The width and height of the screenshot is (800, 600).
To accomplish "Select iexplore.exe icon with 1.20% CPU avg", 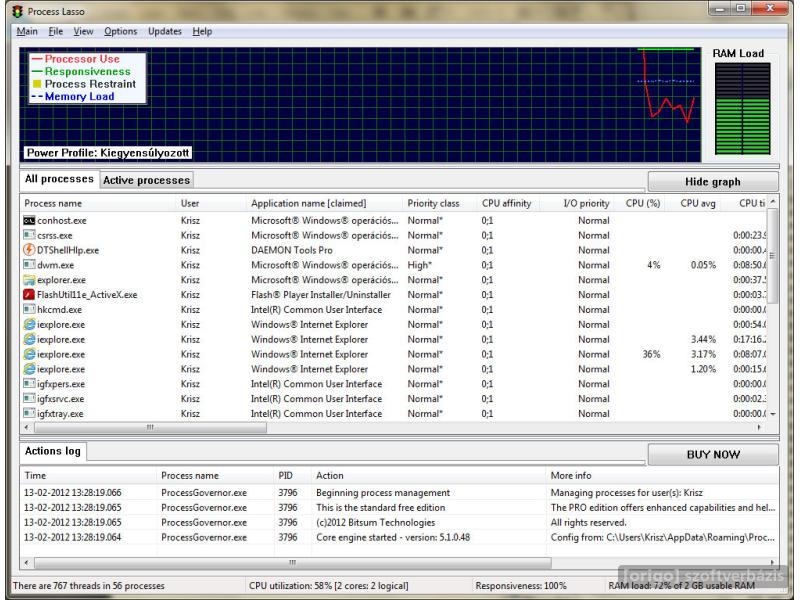I will [x=29, y=369].
